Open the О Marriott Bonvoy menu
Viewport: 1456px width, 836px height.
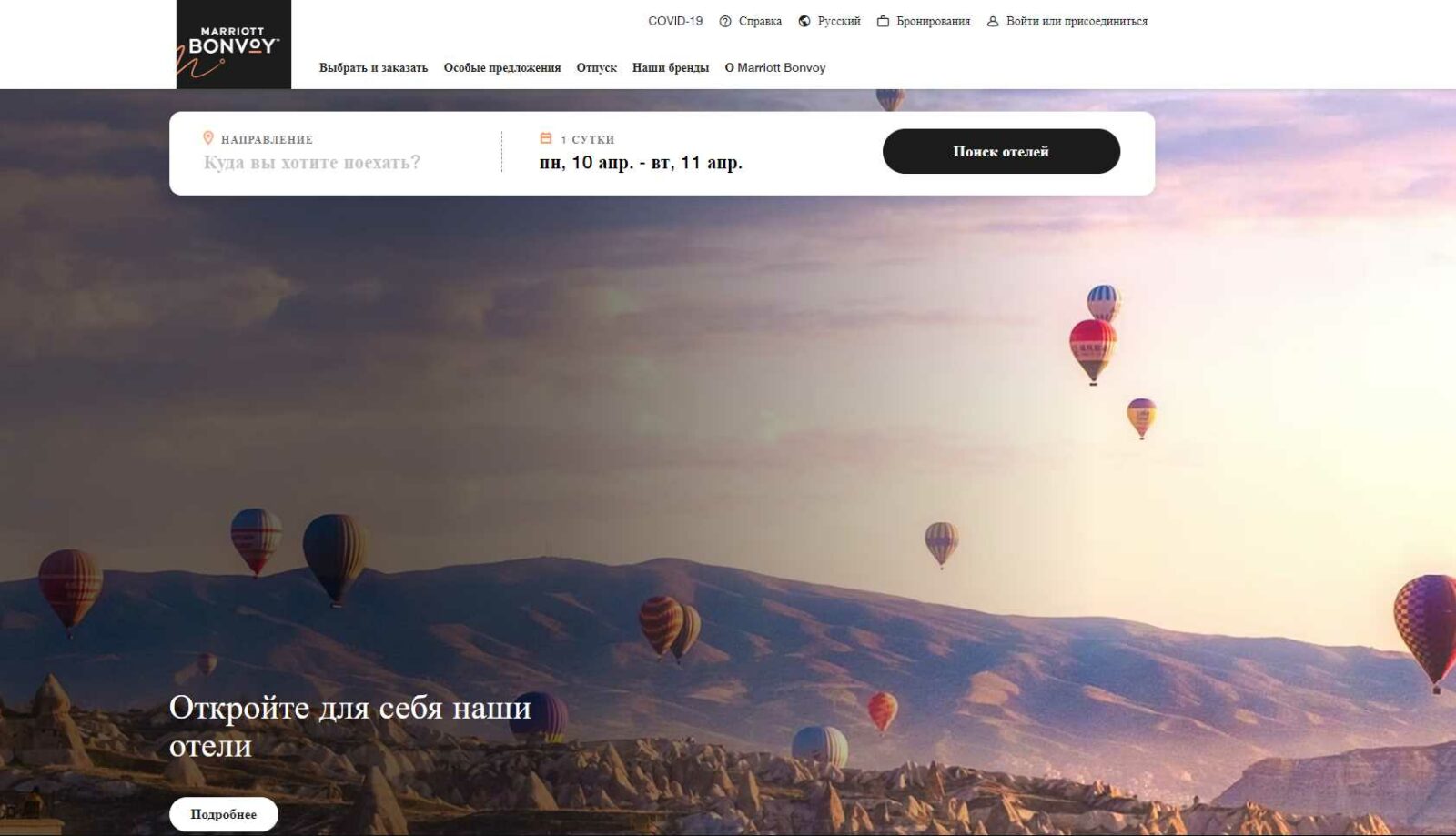tap(775, 67)
